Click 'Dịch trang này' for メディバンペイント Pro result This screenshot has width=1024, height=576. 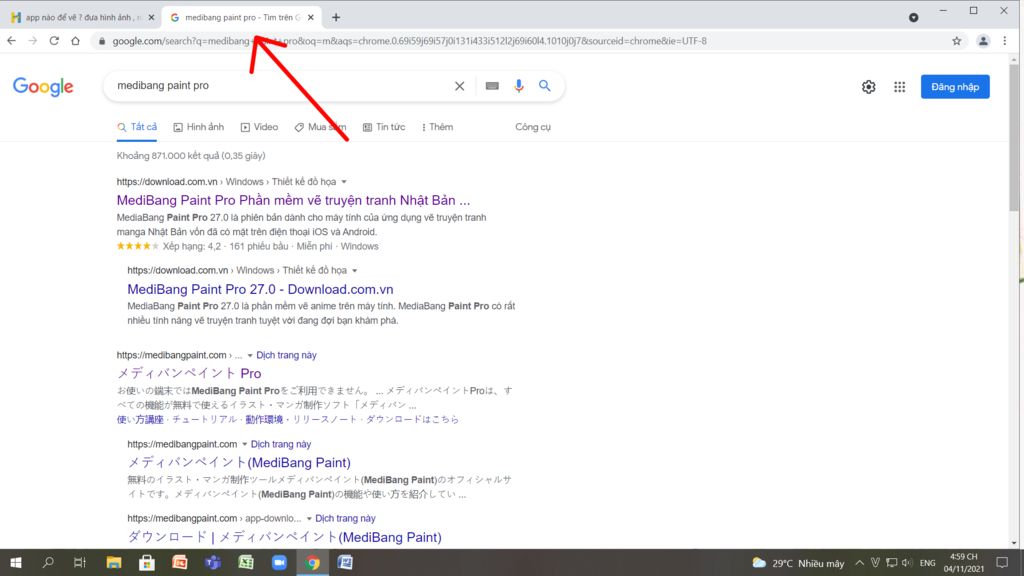pyautogui.click(x=286, y=355)
